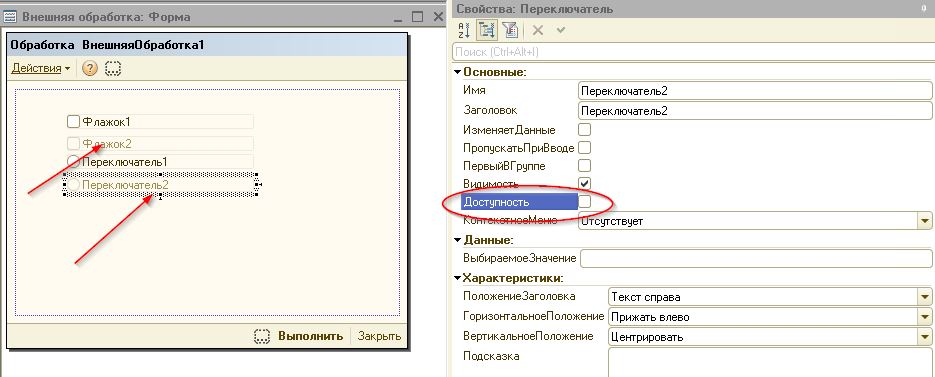Click the Подсказка text area
935x377 pixels.
(x=770, y=362)
